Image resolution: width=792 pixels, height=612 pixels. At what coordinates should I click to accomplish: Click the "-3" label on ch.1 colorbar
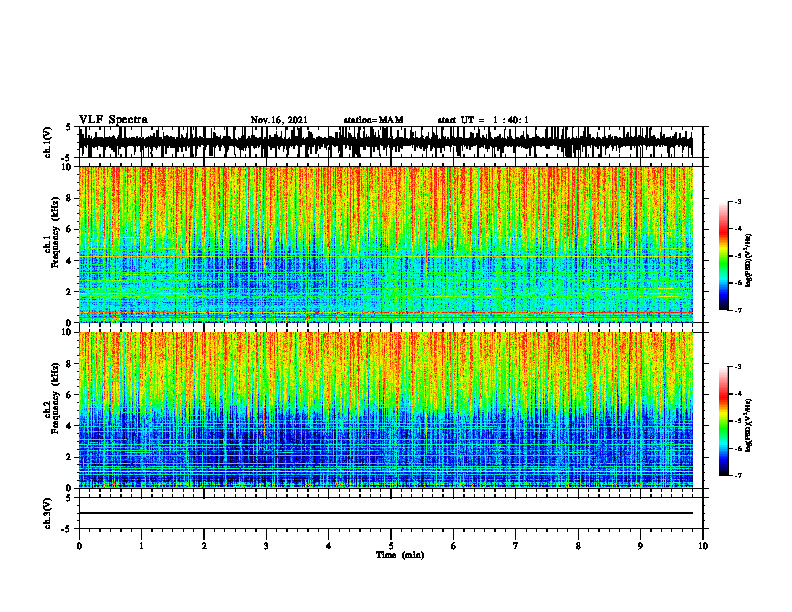click(738, 201)
